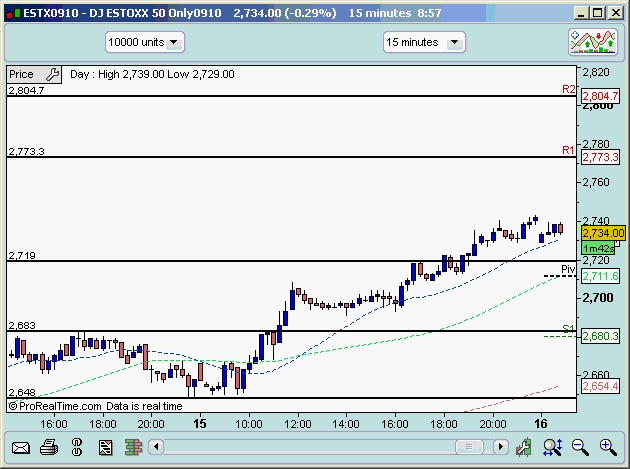Click the magnifier with arrows zoom-fit icon
This screenshot has height=469, width=630.
coord(552,447)
